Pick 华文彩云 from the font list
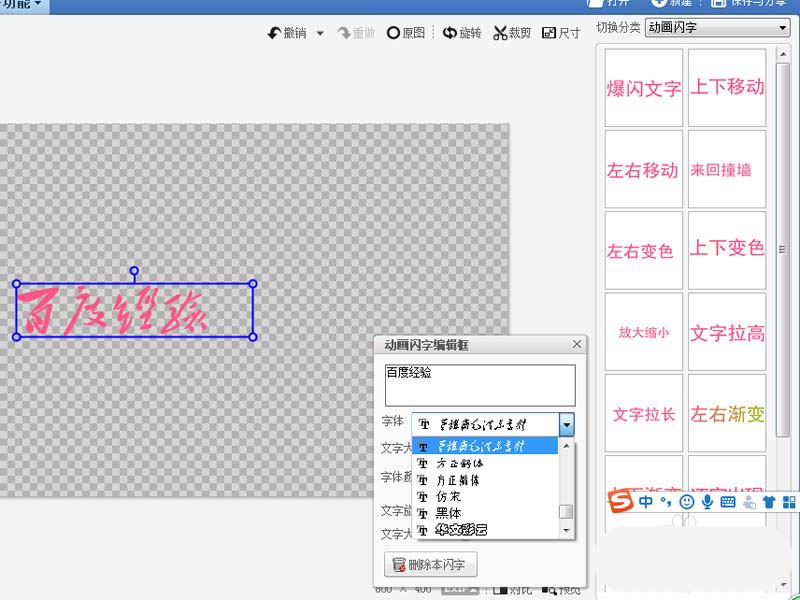 click(485, 530)
